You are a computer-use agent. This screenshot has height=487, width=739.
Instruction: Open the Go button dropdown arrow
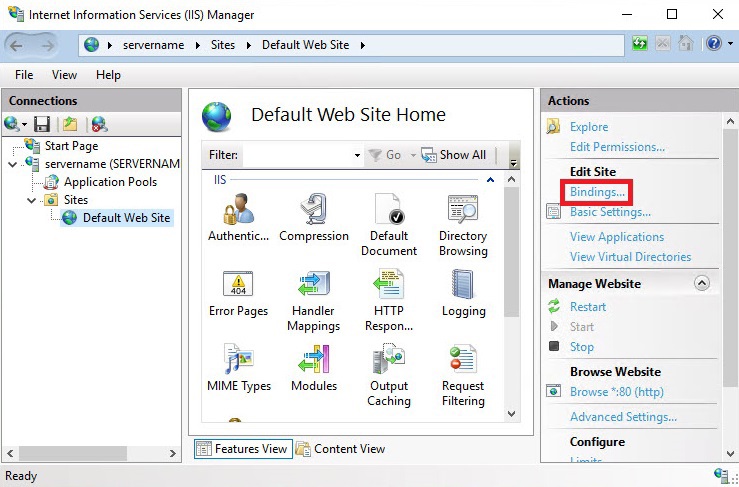[413, 155]
